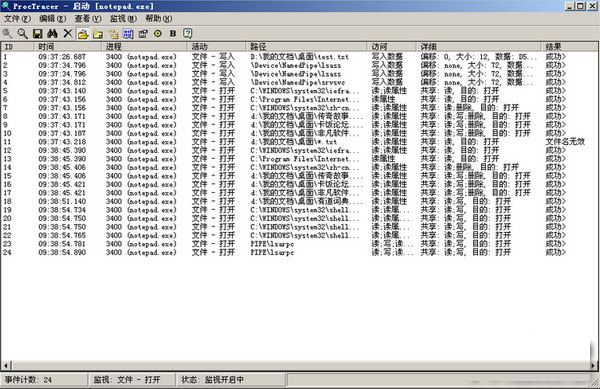Open the 帮助 menu

159,18
